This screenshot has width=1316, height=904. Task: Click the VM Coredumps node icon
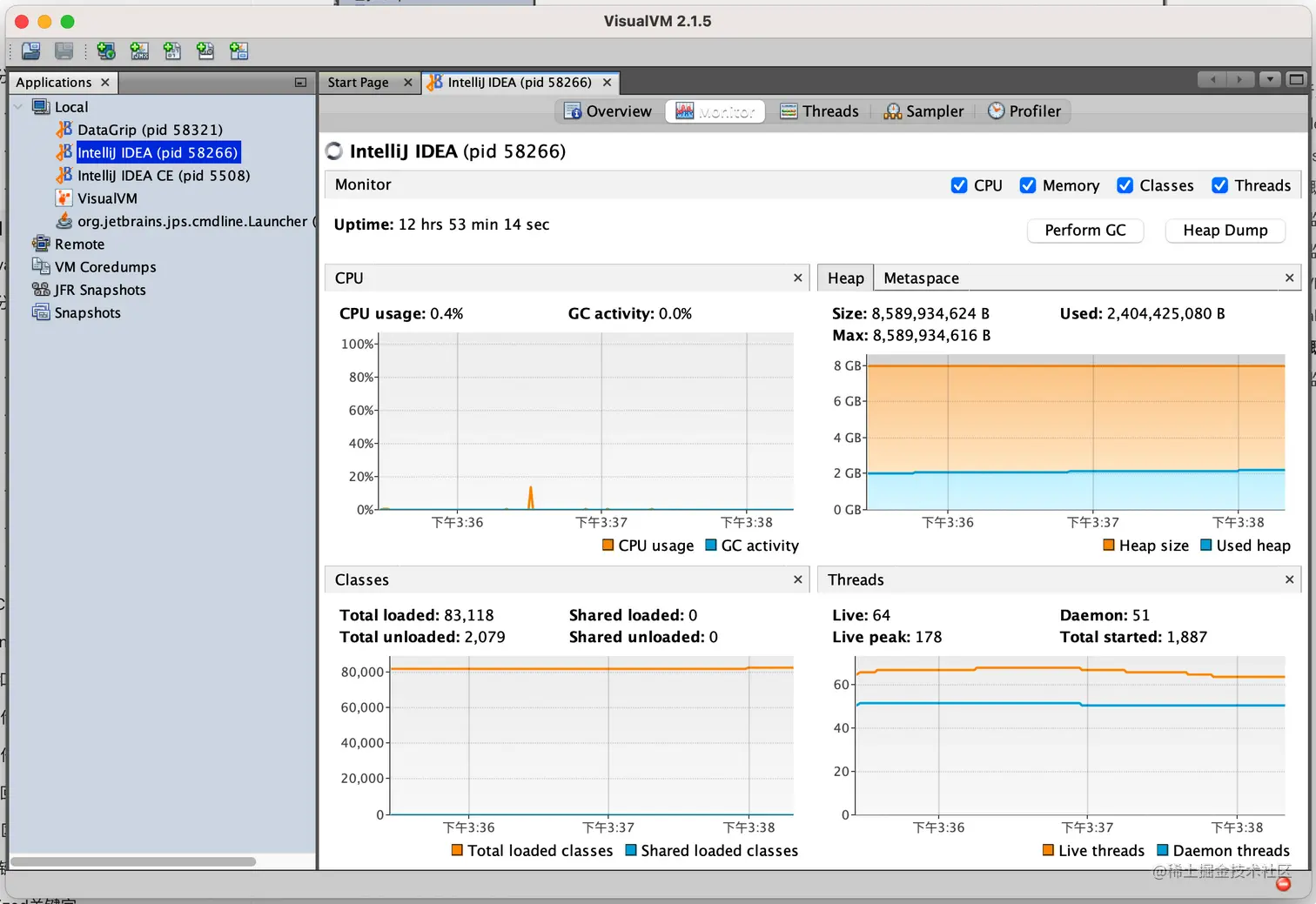pyautogui.click(x=41, y=266)
